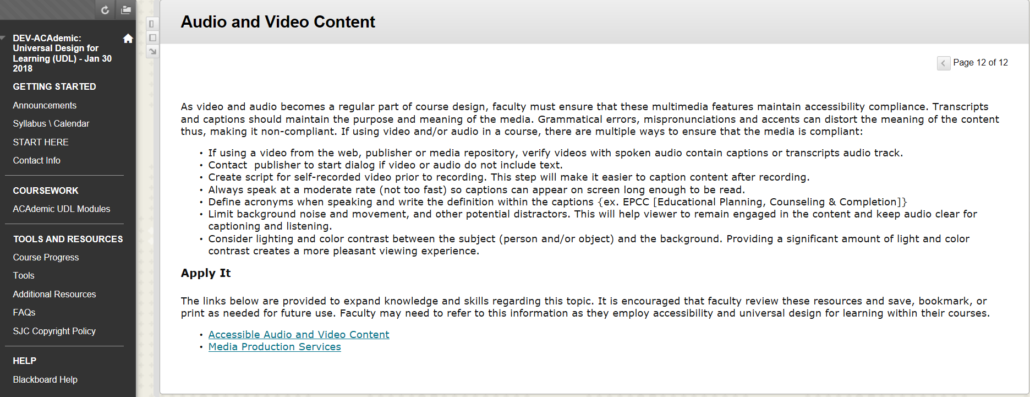
Task: Click the diagonal arrow icon beside title
Action: (152, 51)
